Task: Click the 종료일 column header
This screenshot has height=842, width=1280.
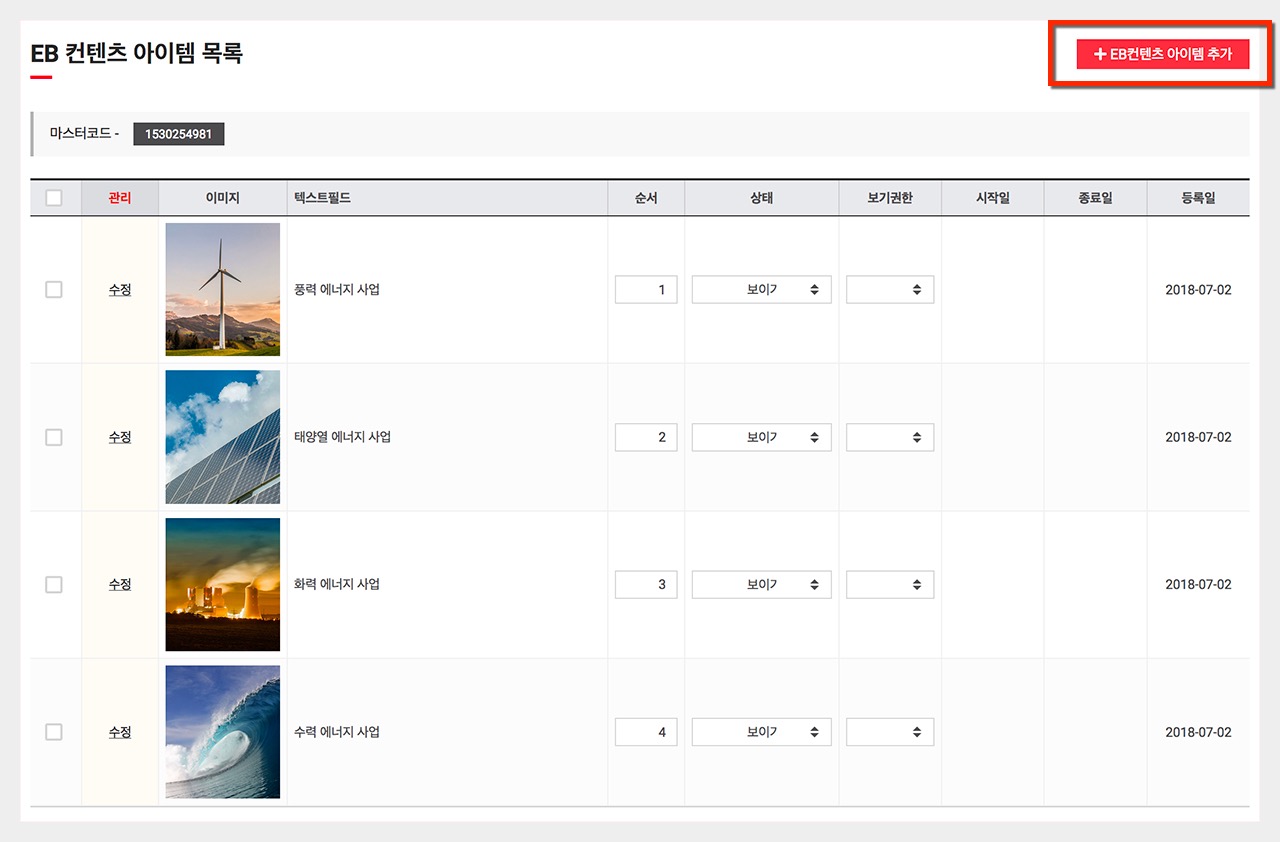Action: coord(1095,198)
